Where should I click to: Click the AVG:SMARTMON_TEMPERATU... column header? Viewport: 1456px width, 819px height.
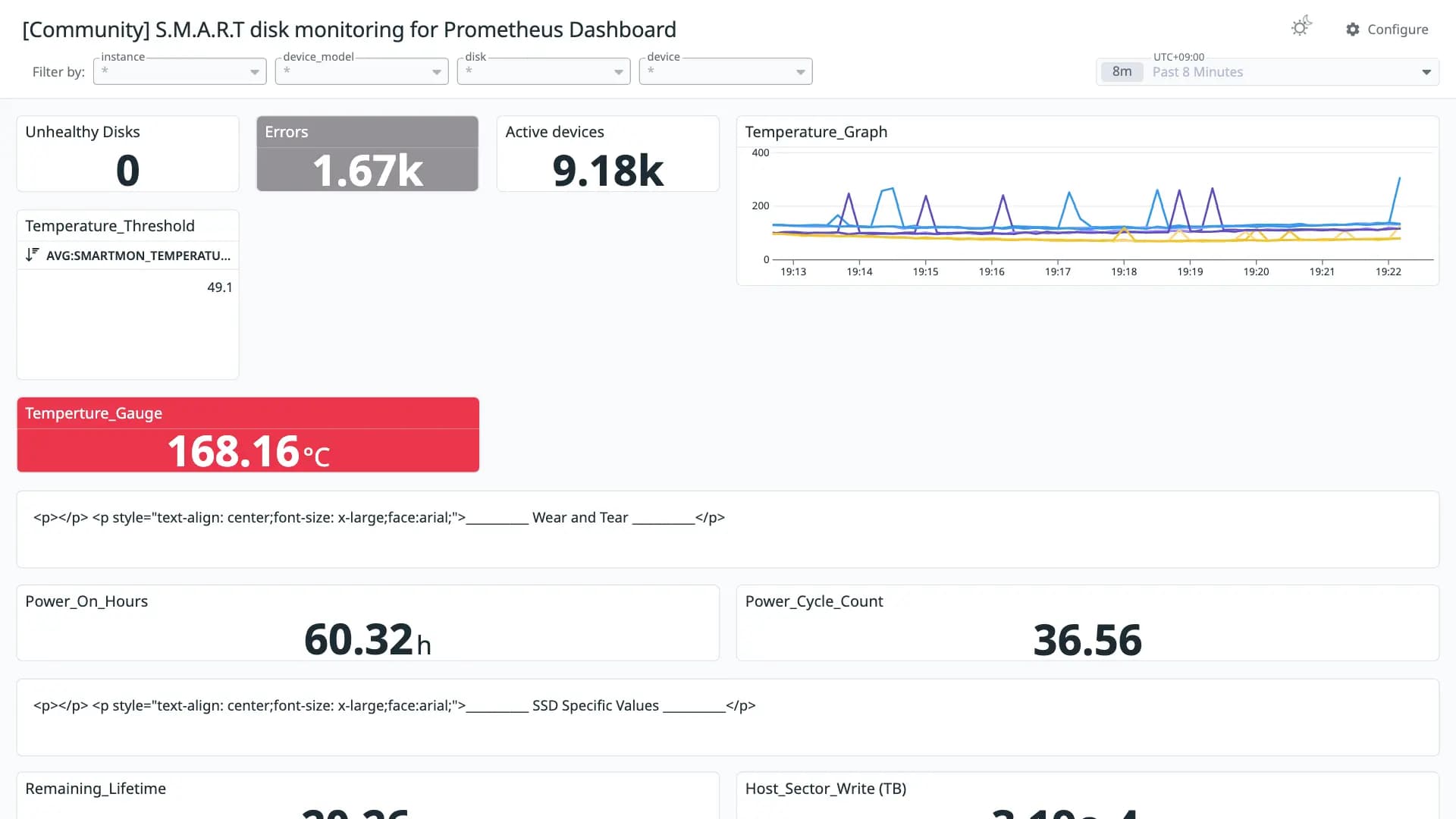coord(138,256)
